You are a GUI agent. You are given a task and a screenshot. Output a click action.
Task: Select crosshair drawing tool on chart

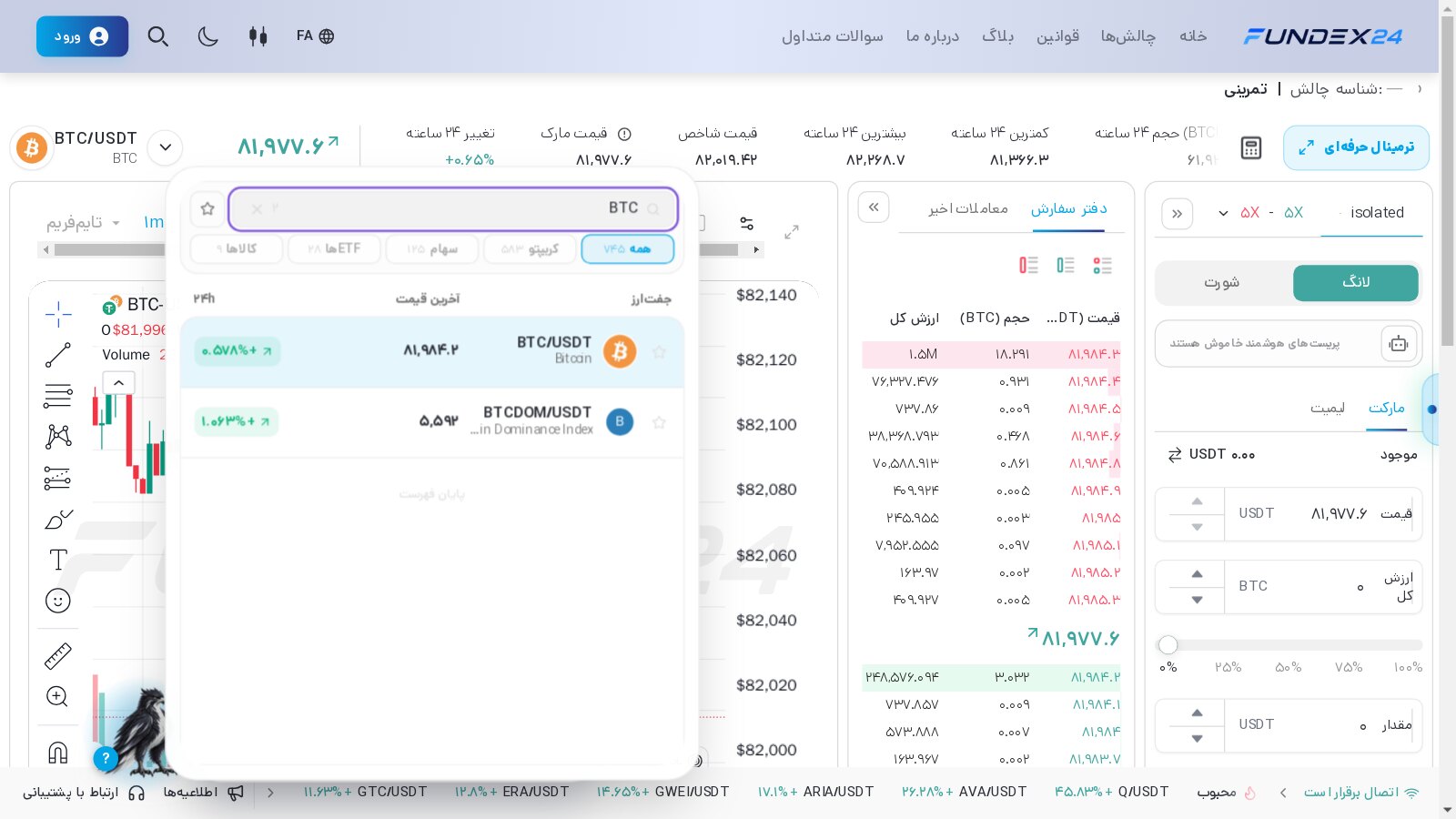click(58, 314)
